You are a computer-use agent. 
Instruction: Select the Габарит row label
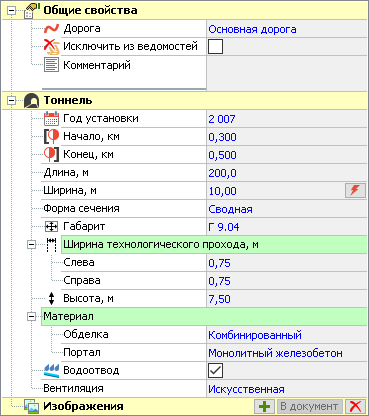pyautogui.click(x=84, y=227)
